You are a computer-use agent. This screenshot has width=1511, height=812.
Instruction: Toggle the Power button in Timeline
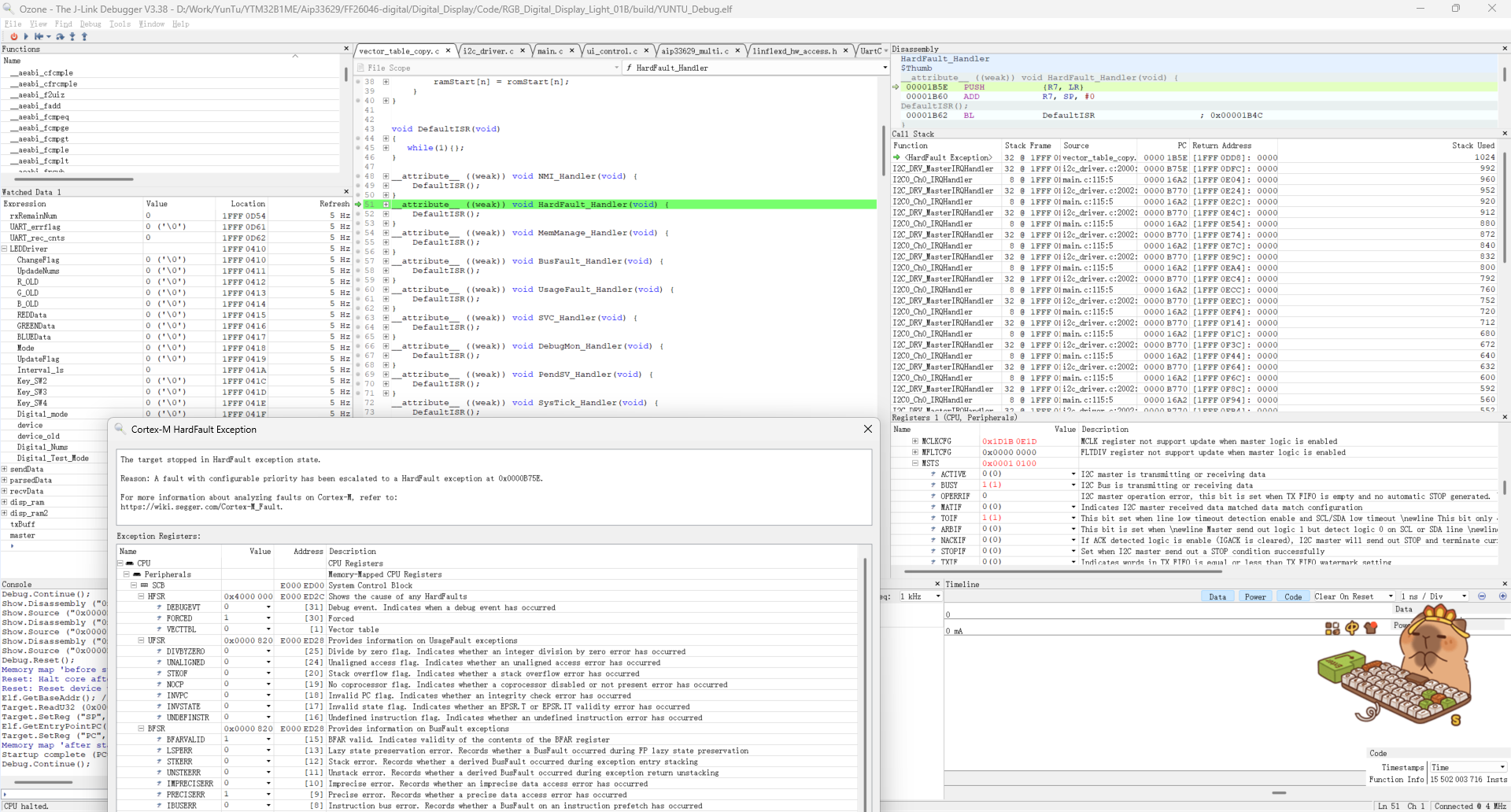tap(1255, 596)
